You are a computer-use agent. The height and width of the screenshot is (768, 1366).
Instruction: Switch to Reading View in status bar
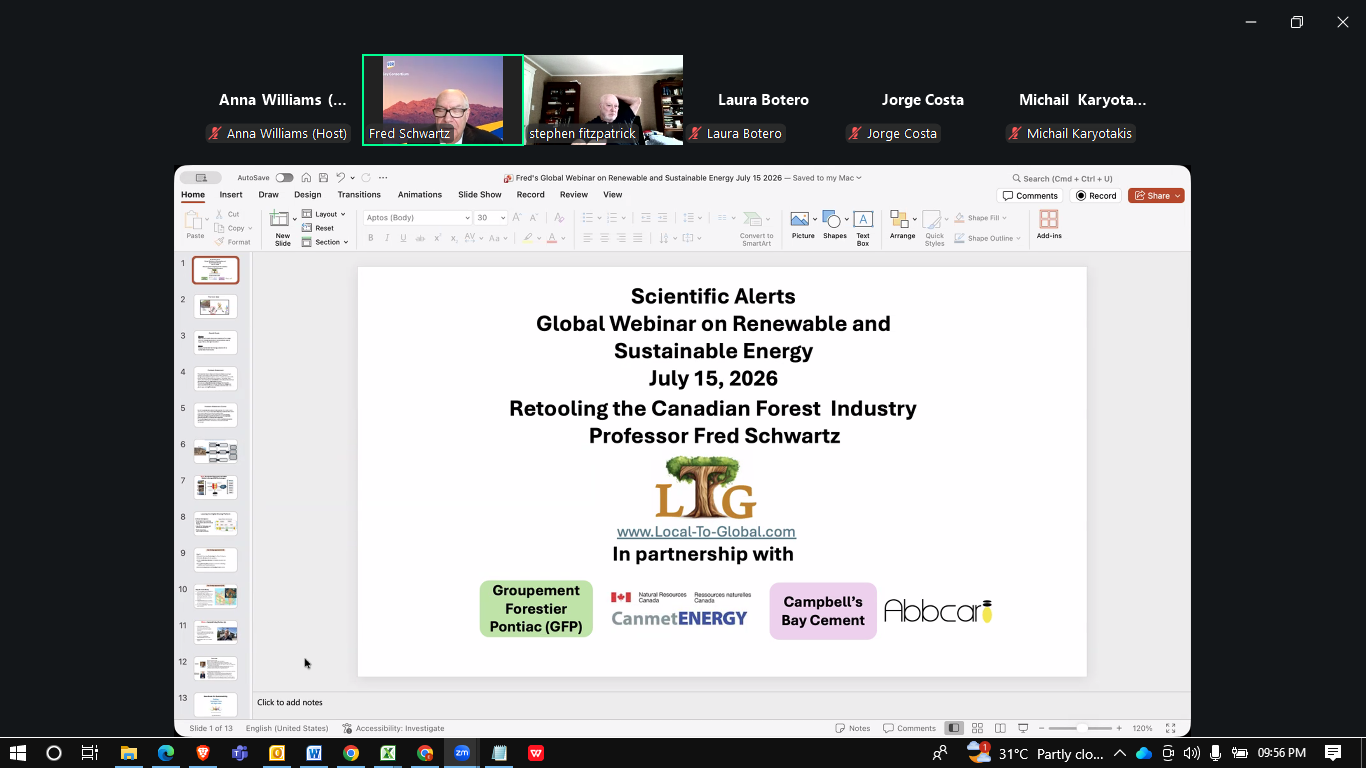pos(1000,728)
